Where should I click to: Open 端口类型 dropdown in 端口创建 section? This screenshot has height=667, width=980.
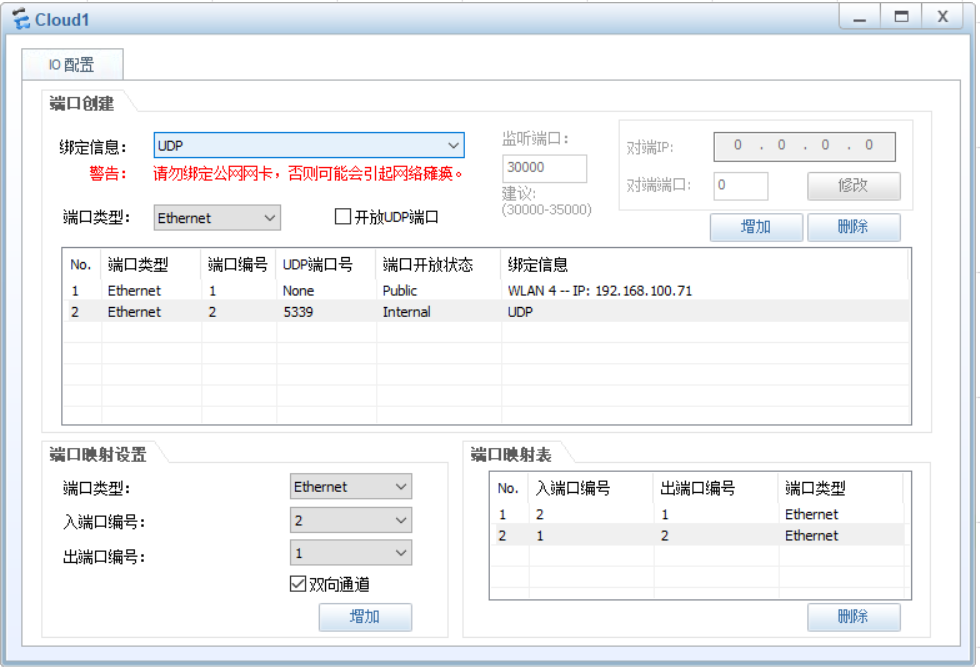[217, 218]
